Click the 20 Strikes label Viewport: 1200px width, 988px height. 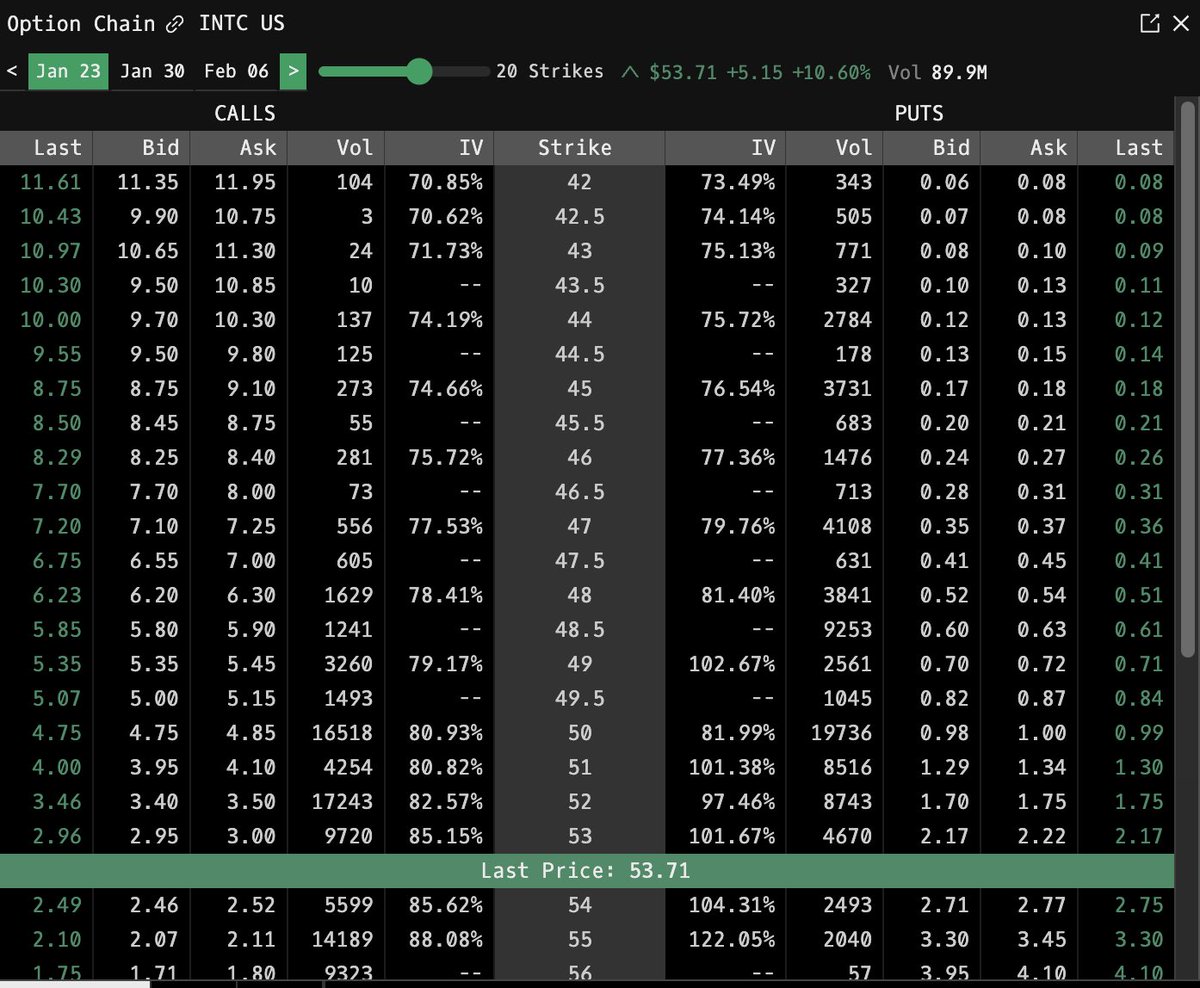coord(550,71)
